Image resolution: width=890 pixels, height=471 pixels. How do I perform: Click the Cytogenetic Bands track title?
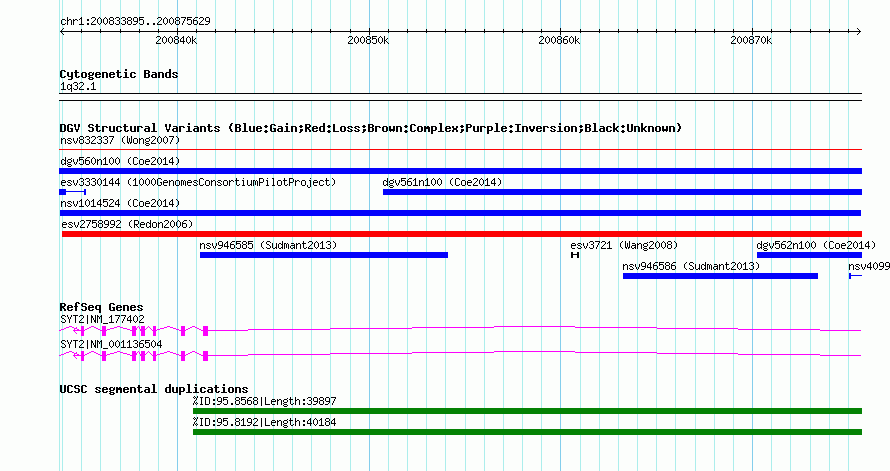(x=119, y=74)
